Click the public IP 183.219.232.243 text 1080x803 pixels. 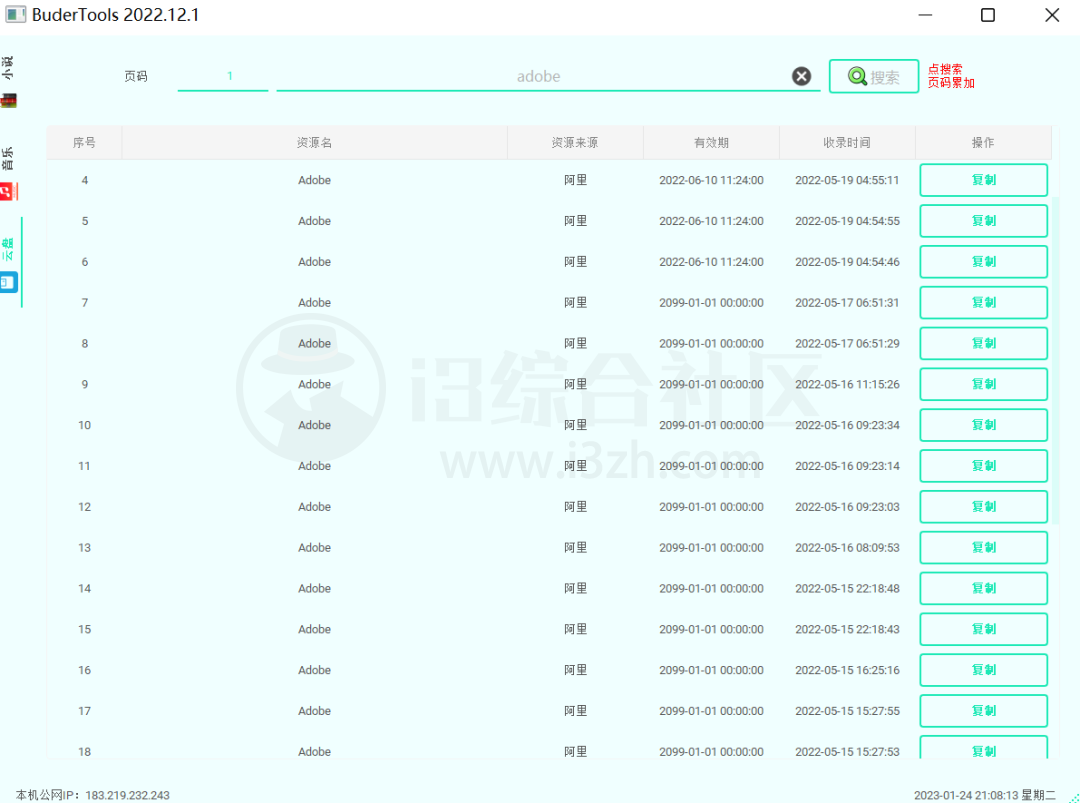[x=127, y=795]
